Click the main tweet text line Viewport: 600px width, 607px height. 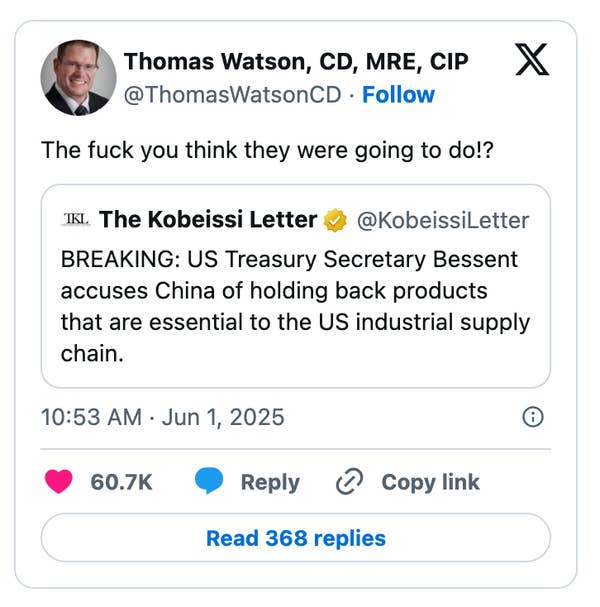[267, 150]
